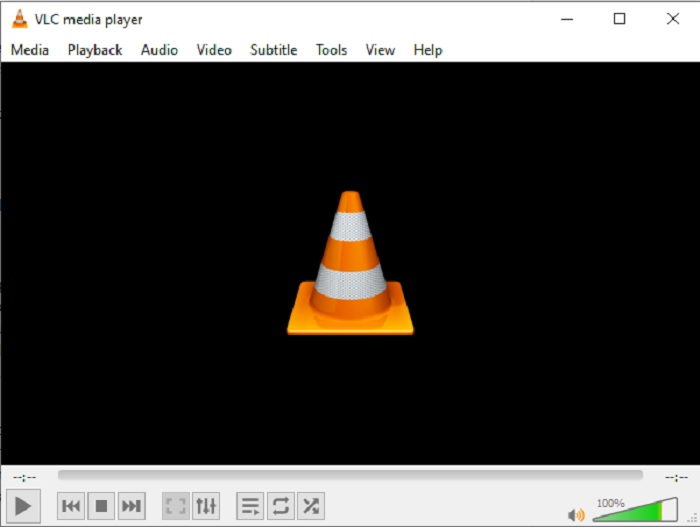Grab the window resize grip corner
The height and width of the screenshot is (527, 700).
pos(692,519)
